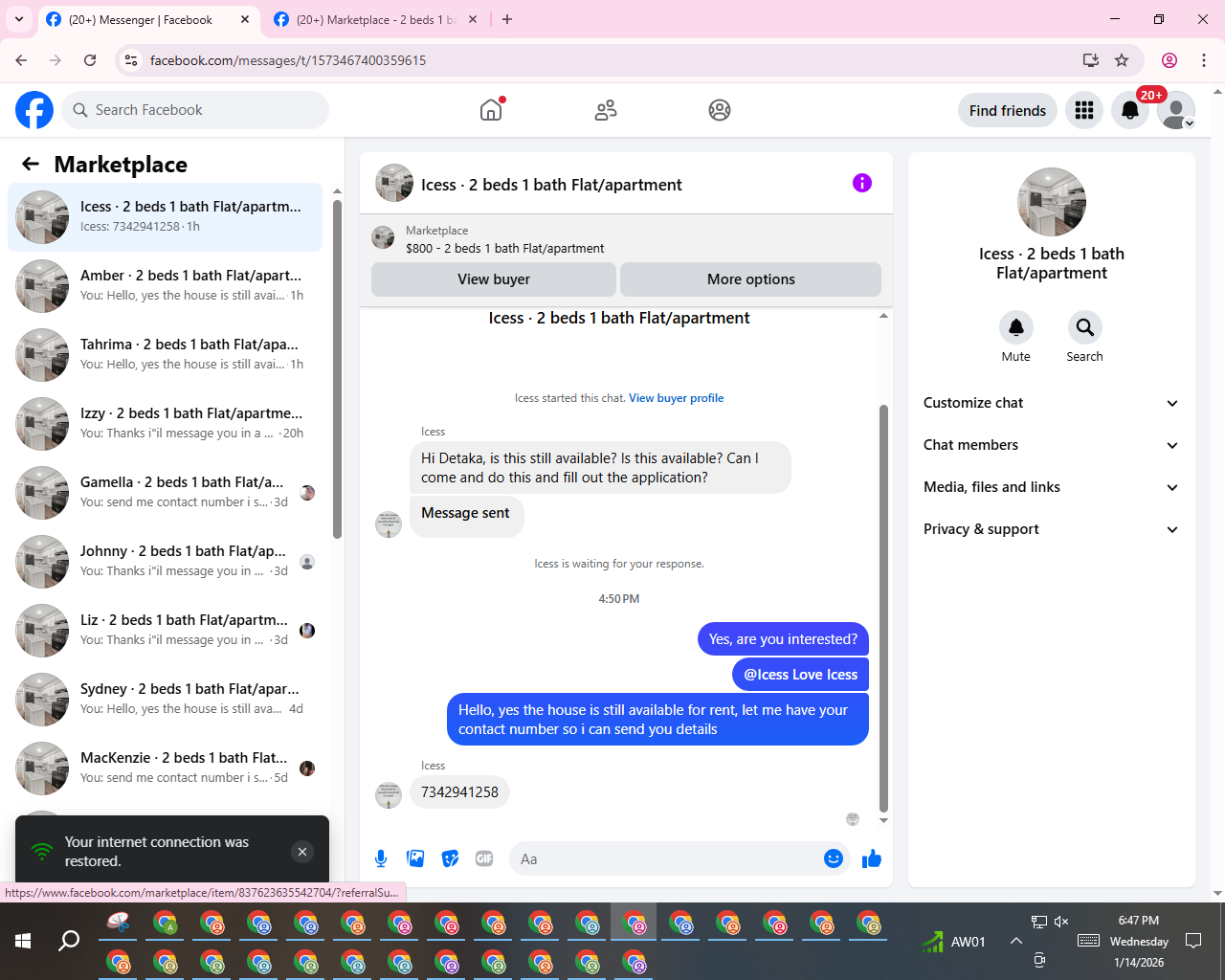Bookmark this page with the star icon
The width and height of the screenshot is (1225, 980).
coord(1122,60)
